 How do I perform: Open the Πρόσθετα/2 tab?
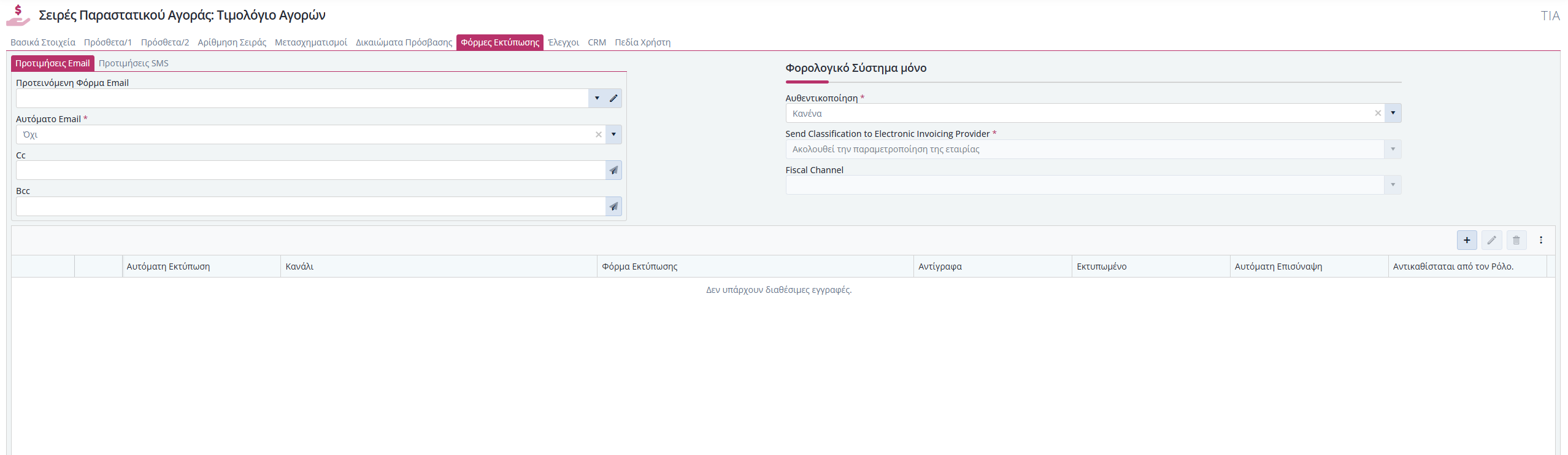tap(165, 42)
